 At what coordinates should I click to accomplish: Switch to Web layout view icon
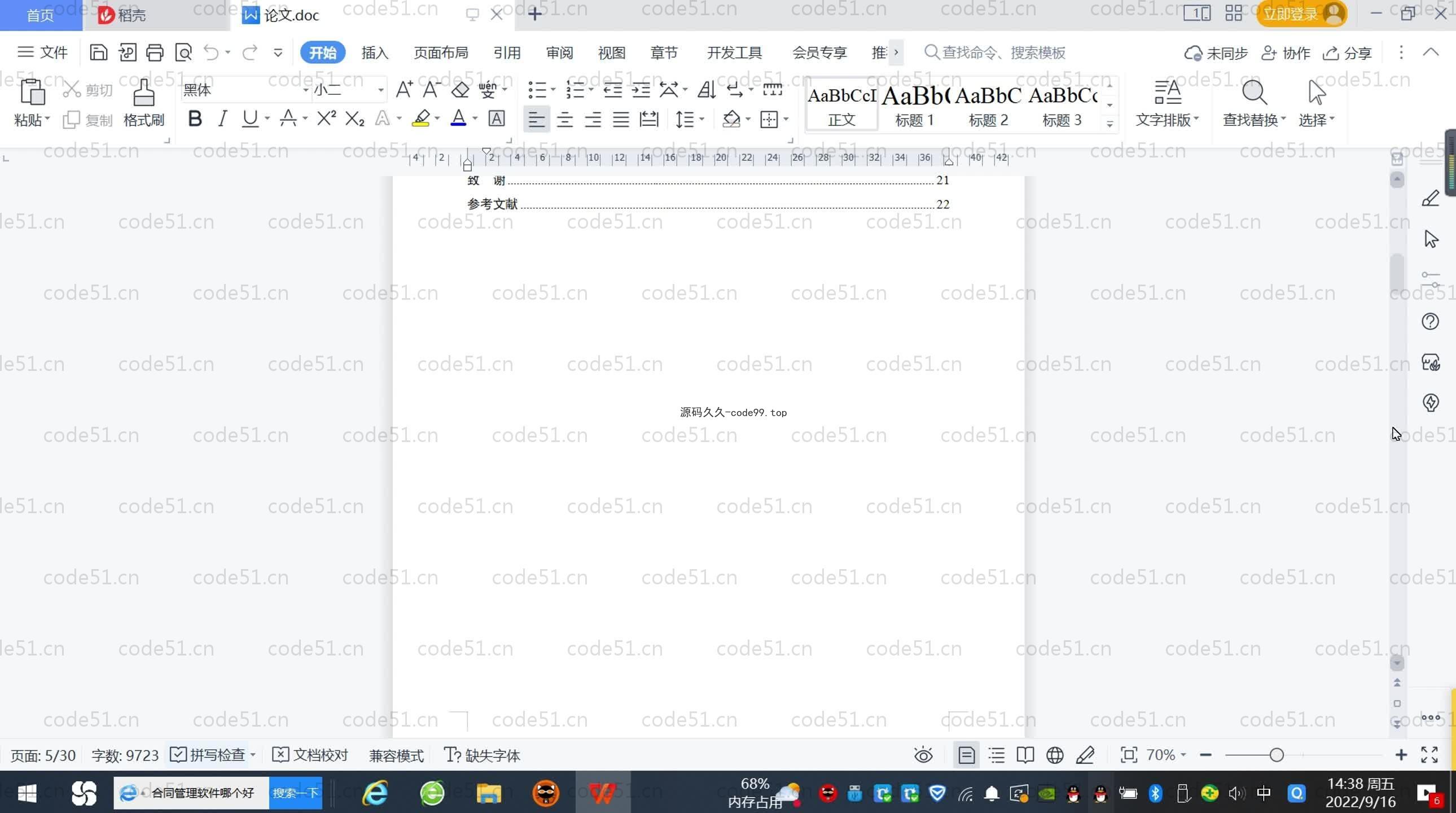1055,755
